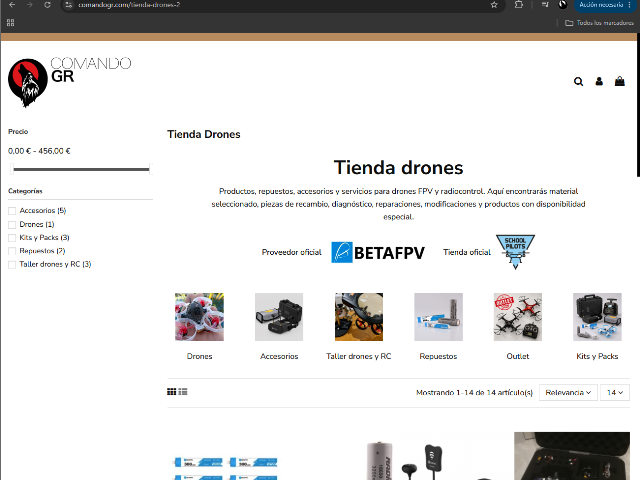640x480 pixels.
Task: Click the BETAFPV provider logo
Action: pyautogui.click(x=378, y=252)
